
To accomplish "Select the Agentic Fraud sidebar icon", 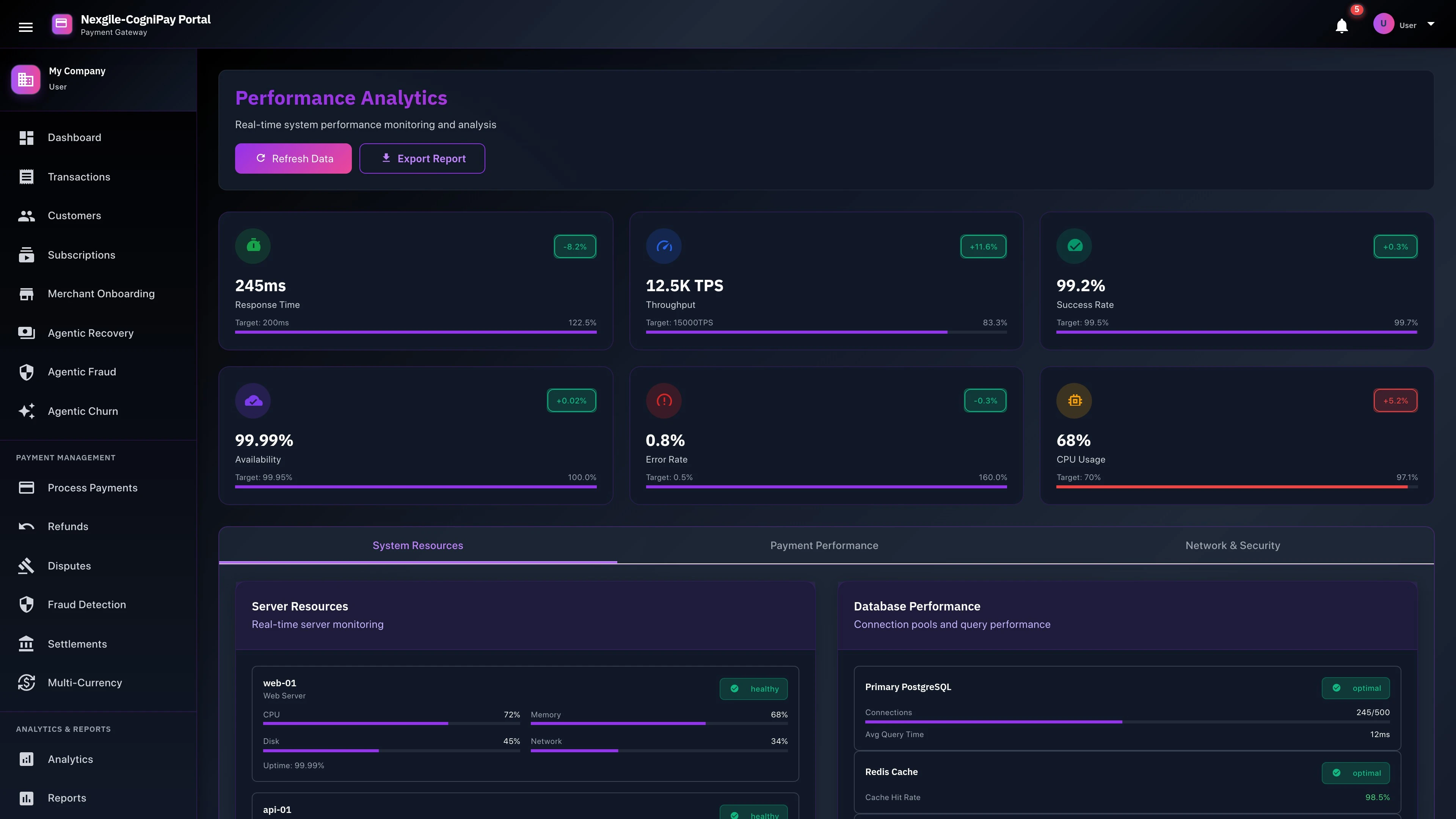I will (x=27, y=372).
